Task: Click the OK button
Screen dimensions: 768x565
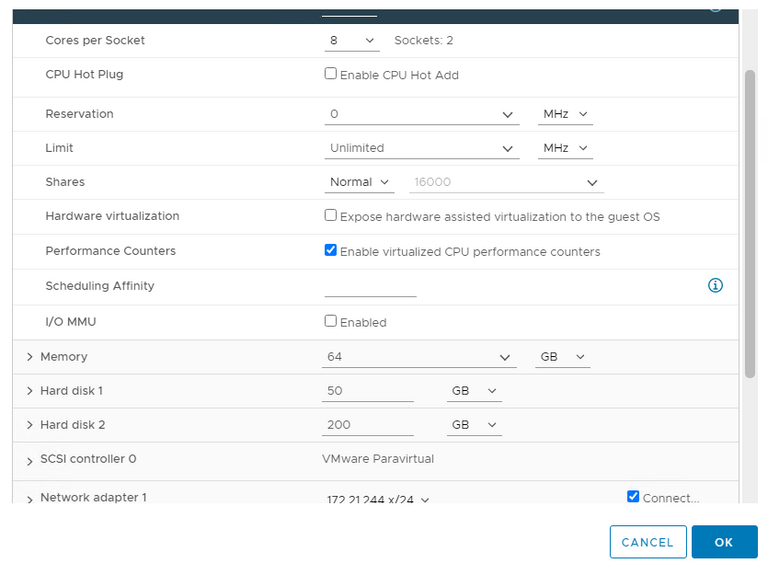Action: click(x=724, y=542)
